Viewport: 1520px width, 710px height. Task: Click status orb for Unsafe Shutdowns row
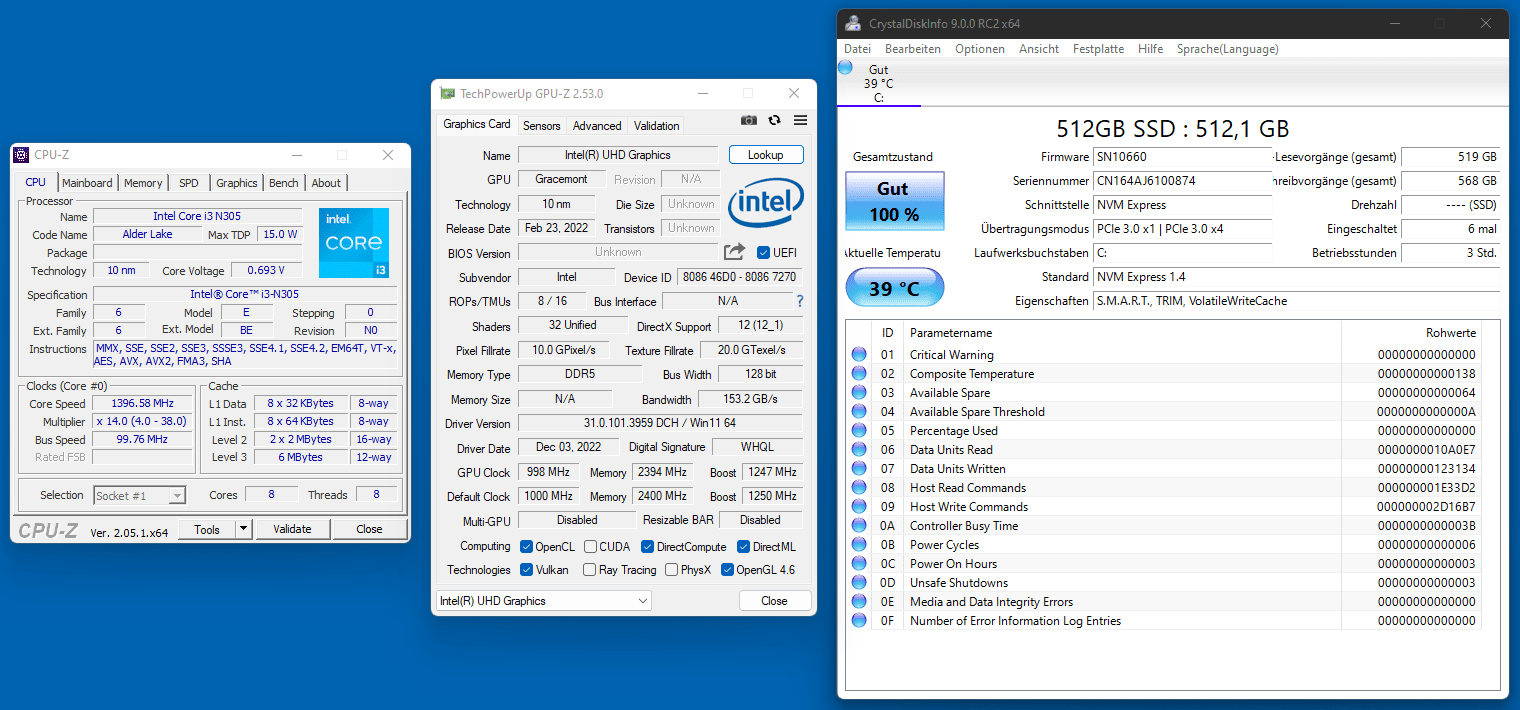pos(859,583)
